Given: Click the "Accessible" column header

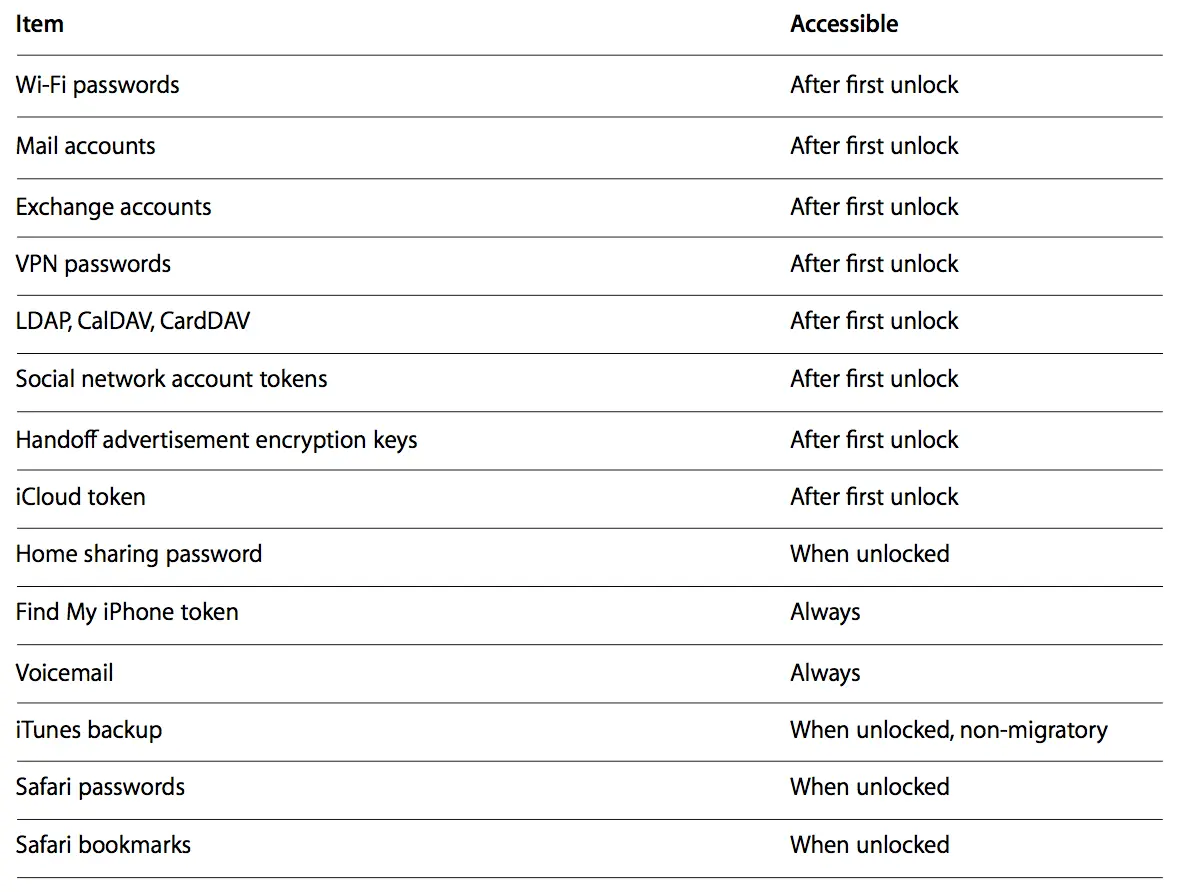Looking at the screenshot, I should pos(844,24).
